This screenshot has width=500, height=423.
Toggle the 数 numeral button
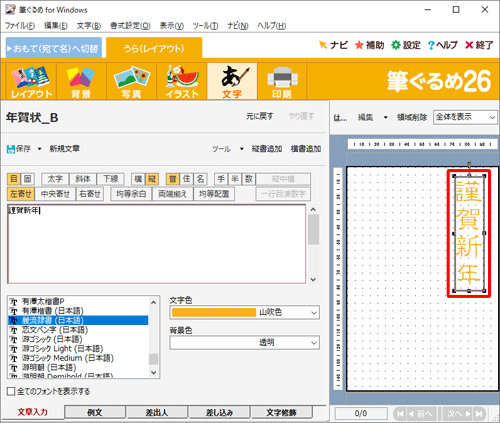249,179
